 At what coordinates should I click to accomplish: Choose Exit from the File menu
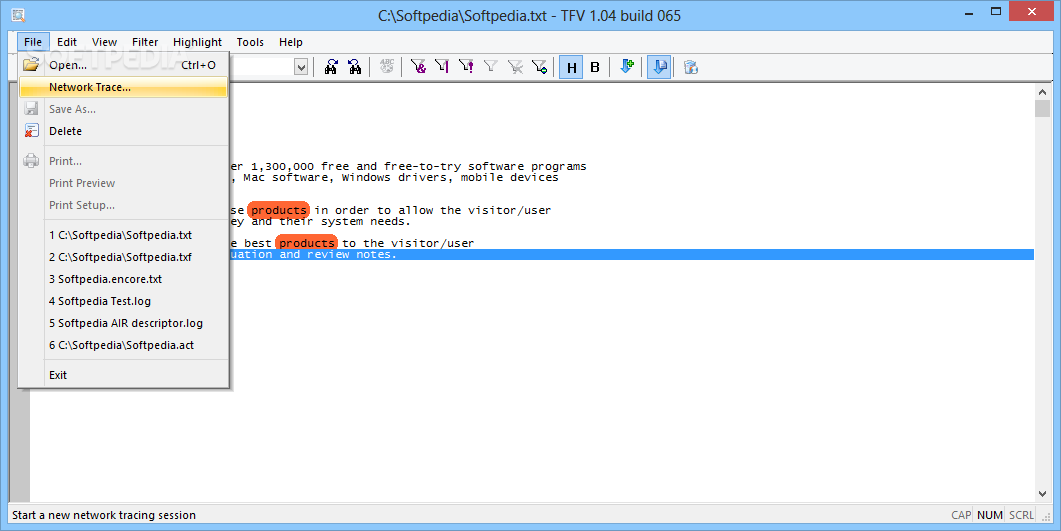click(x=123, y=375)
